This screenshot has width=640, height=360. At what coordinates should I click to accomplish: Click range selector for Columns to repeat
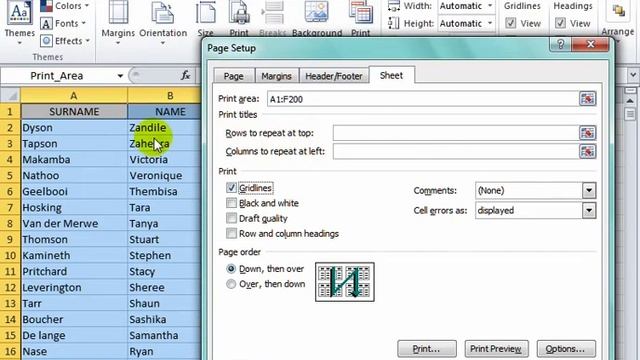587,151
